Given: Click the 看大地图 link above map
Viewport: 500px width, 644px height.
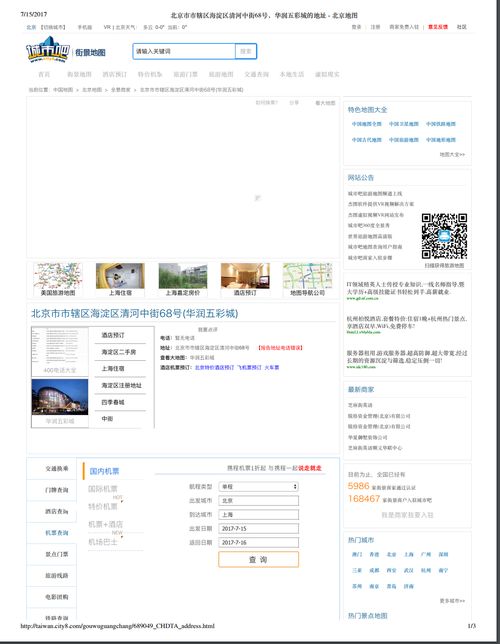Looking at the screenshot, I should point(325,103).
